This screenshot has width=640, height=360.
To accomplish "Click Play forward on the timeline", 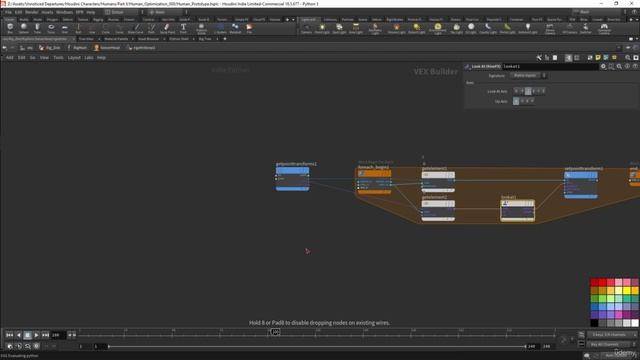I will tap(36, 335).
